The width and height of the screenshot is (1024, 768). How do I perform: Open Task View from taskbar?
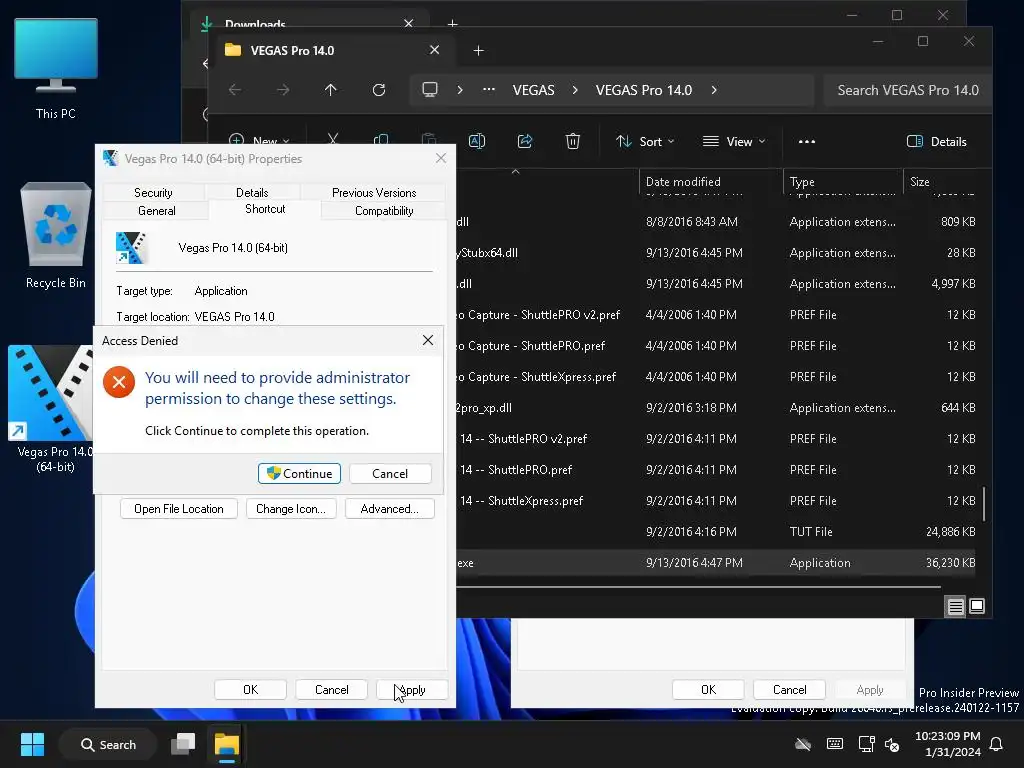pyautogui.click(x=183, y=744)
